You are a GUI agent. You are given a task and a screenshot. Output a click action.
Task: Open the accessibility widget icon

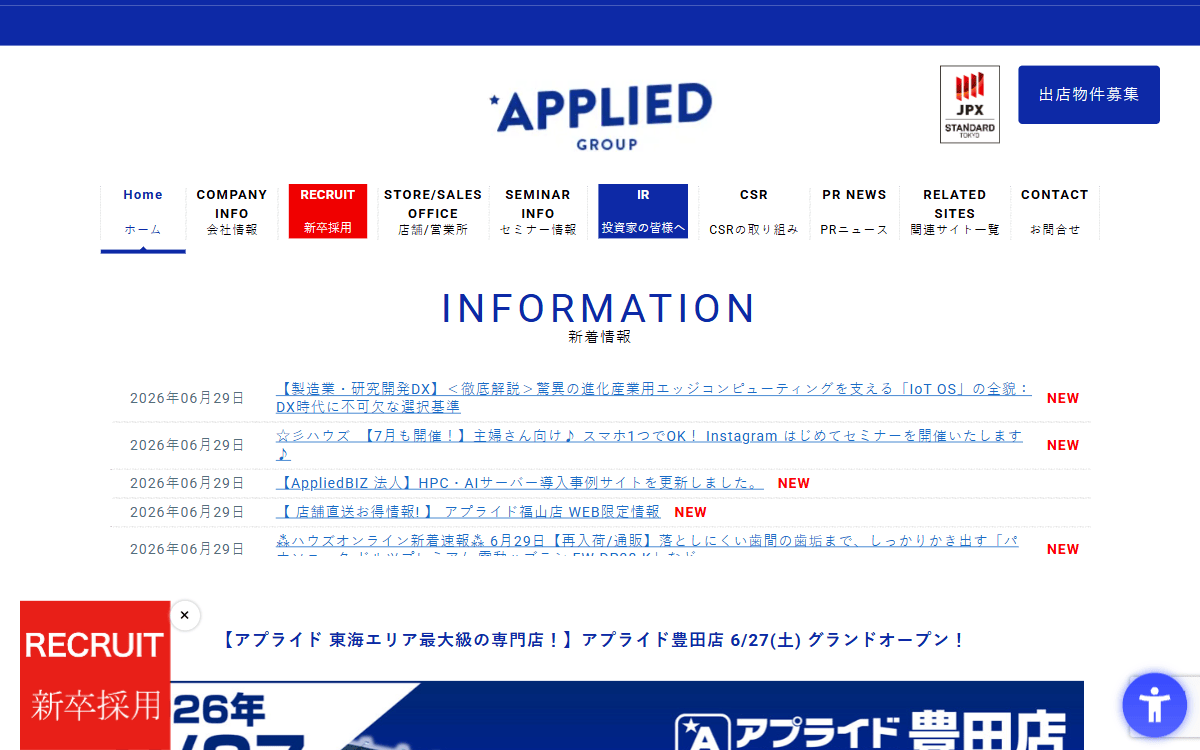pyautogui.click(x=1154, y=705)
